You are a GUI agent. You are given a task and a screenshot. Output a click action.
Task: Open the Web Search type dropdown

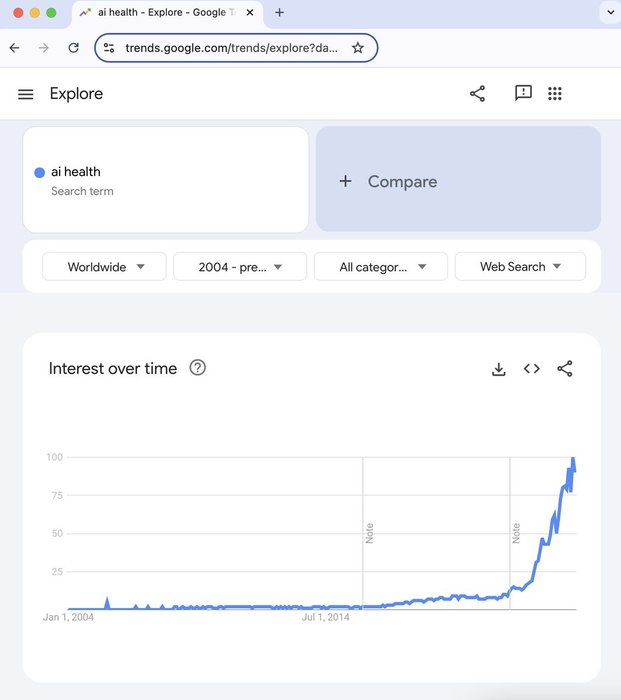519,267
